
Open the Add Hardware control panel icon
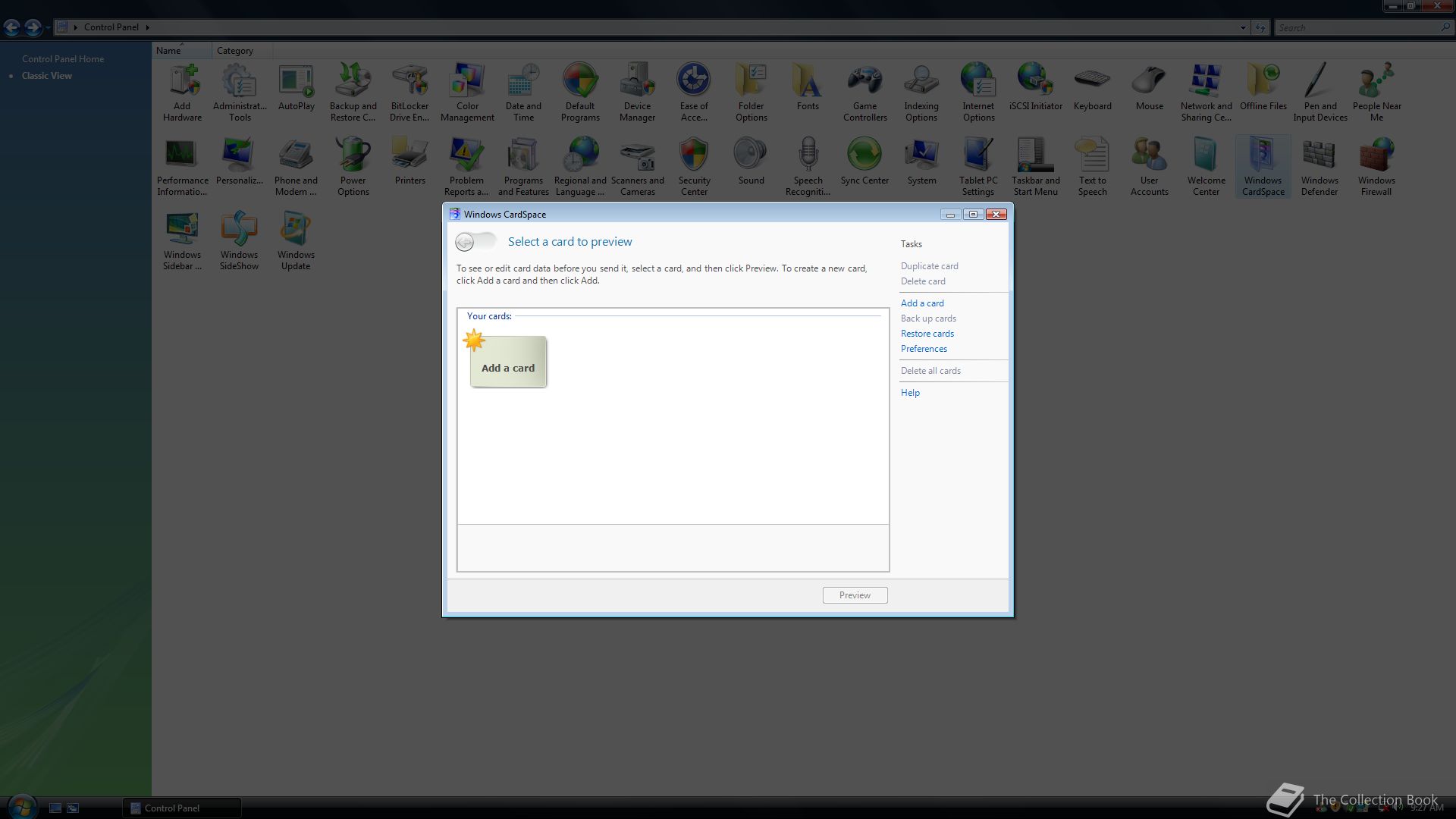click(182, 93)
